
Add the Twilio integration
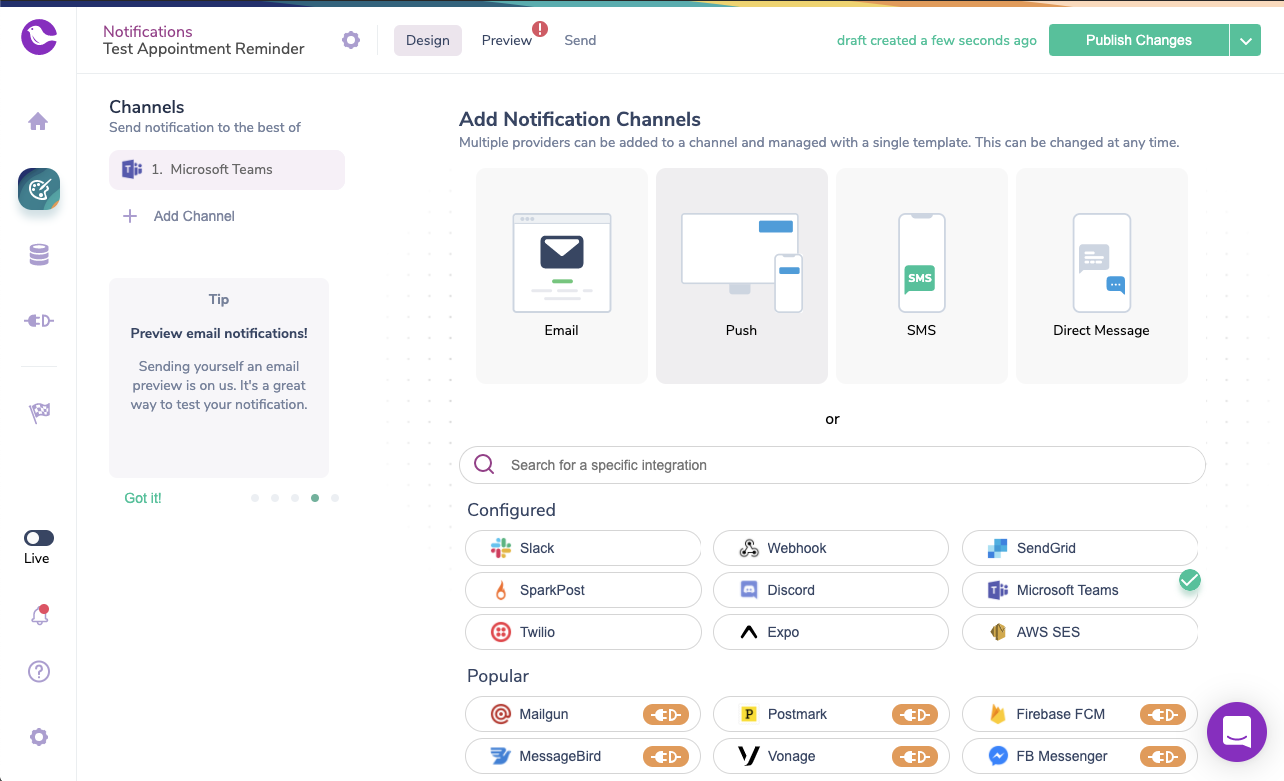point(583,632)
